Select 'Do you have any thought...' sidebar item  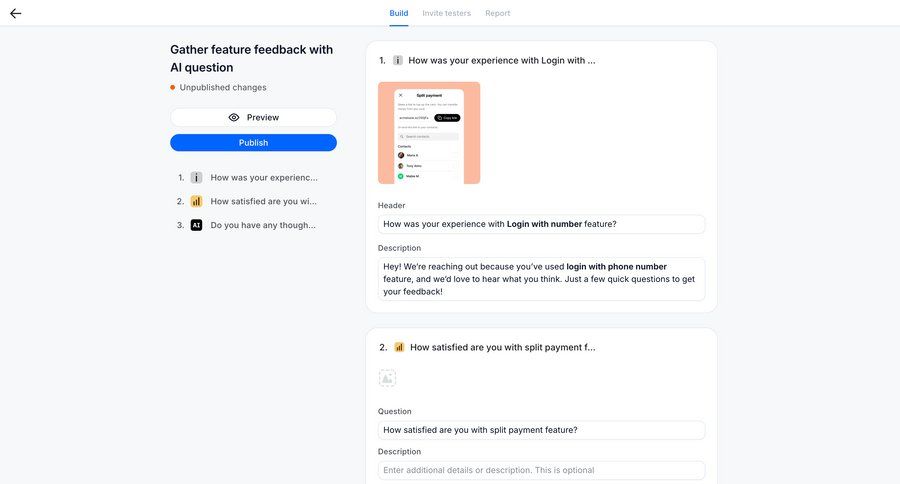tap(264, 225)
